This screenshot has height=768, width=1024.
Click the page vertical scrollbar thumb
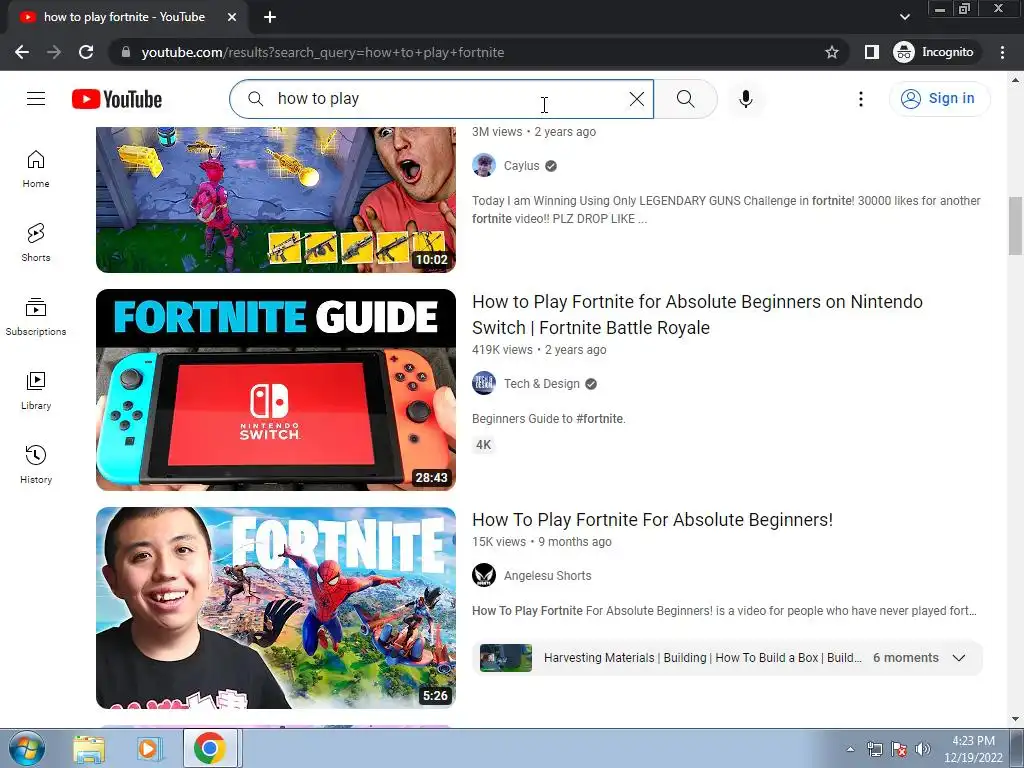1015,225
